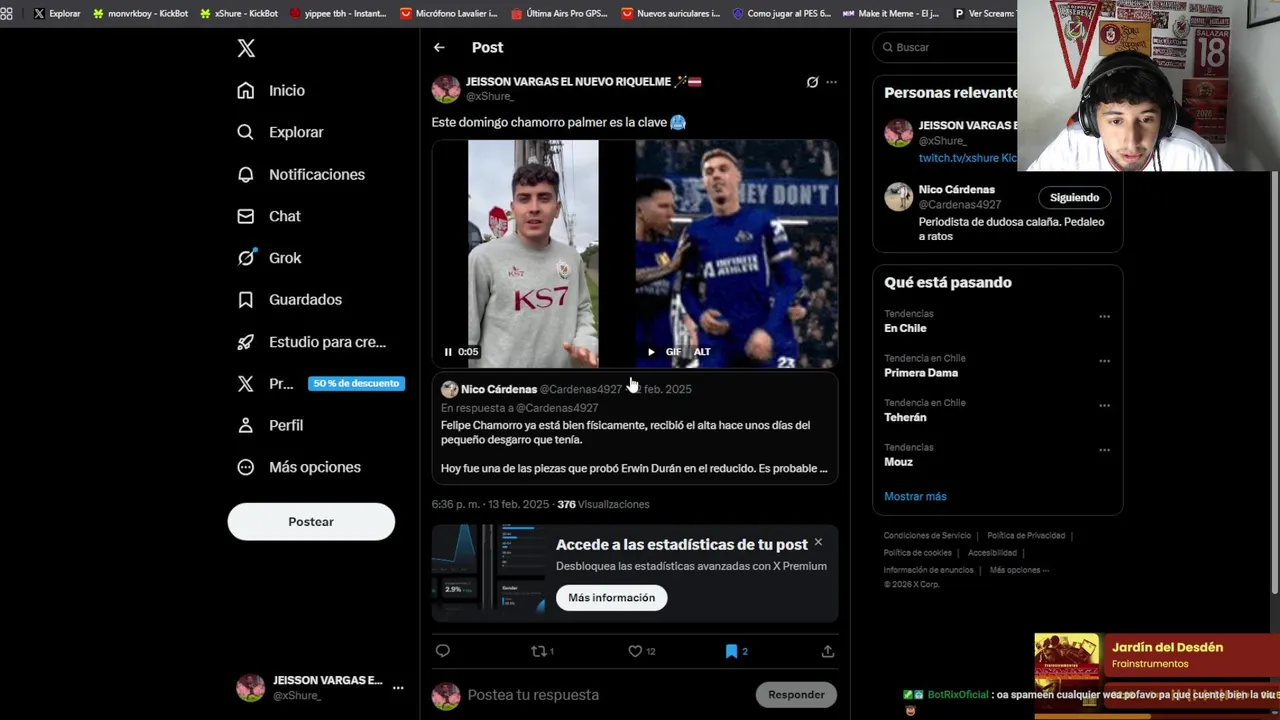Open Estudio para creadores in sidebar

tap(312, 342)
